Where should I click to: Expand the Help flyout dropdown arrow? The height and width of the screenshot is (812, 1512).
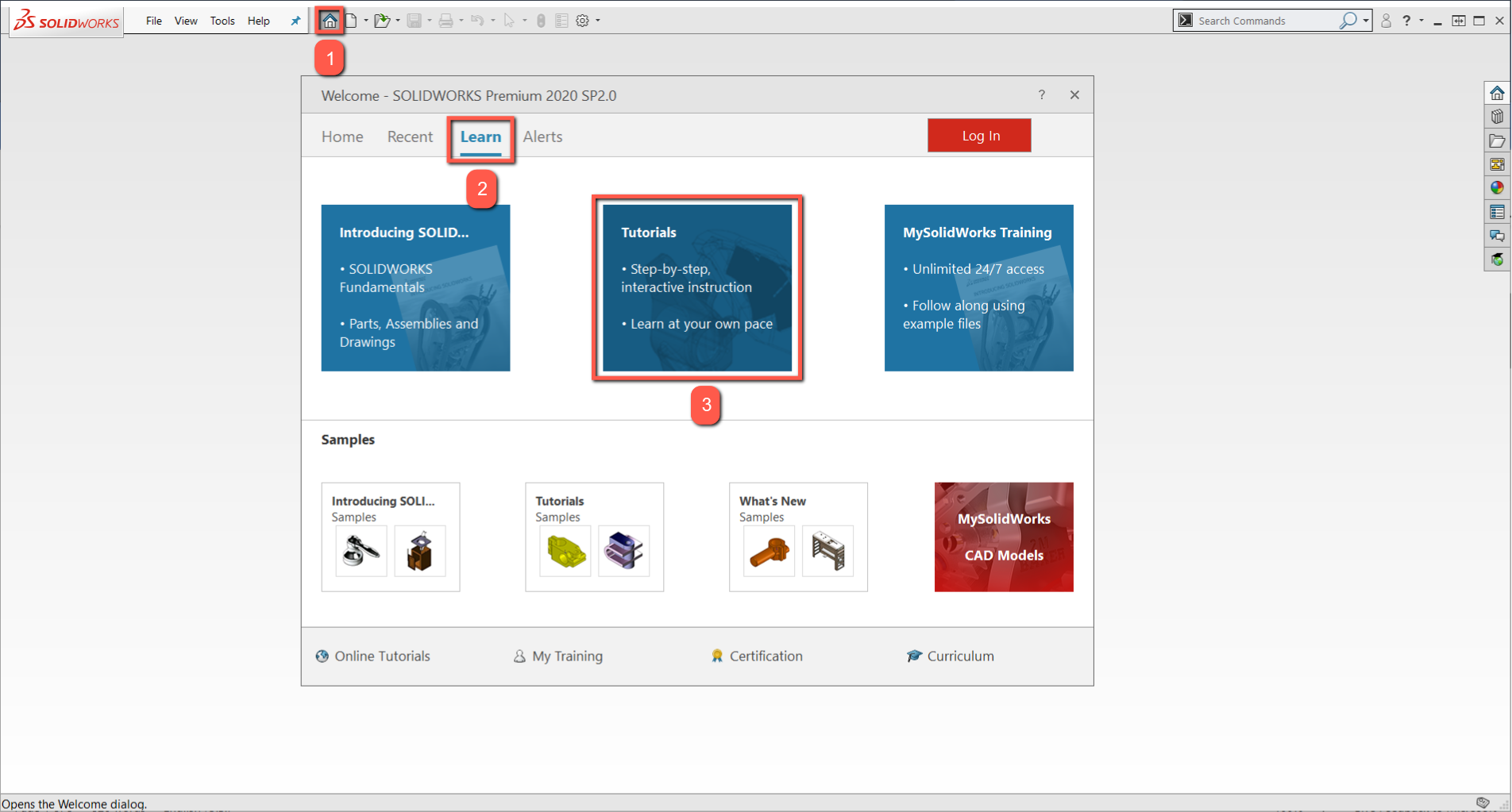click(1421, 21)
